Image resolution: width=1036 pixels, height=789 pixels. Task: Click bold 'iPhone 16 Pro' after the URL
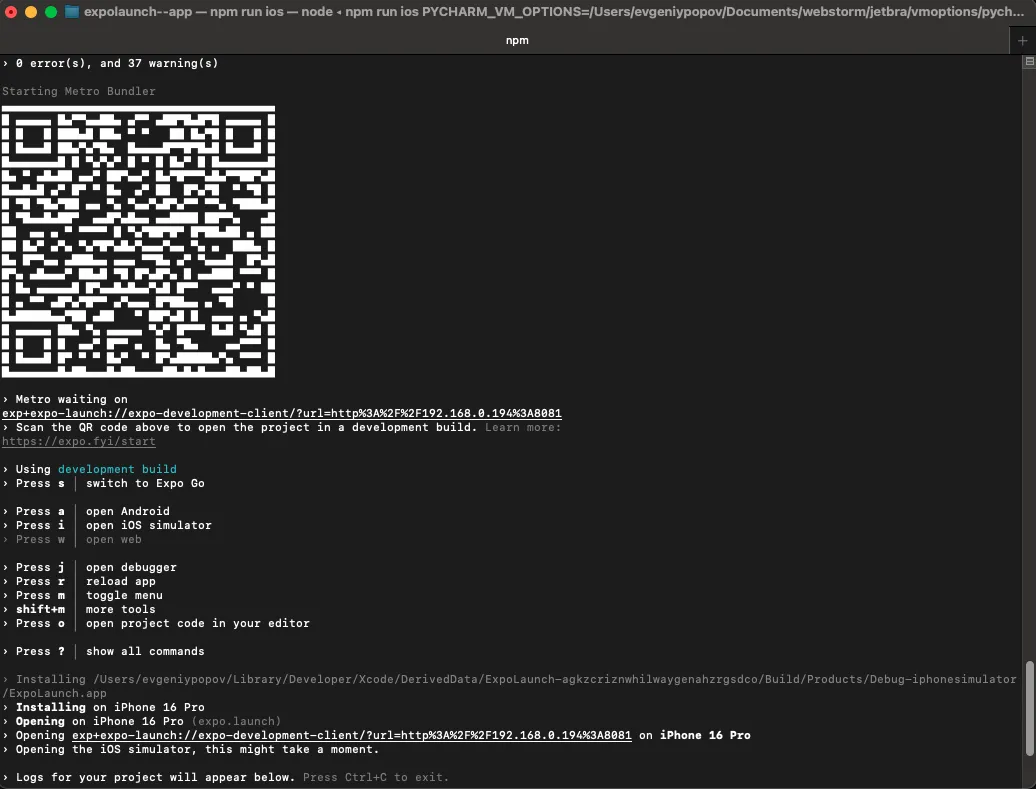[705, 735]
